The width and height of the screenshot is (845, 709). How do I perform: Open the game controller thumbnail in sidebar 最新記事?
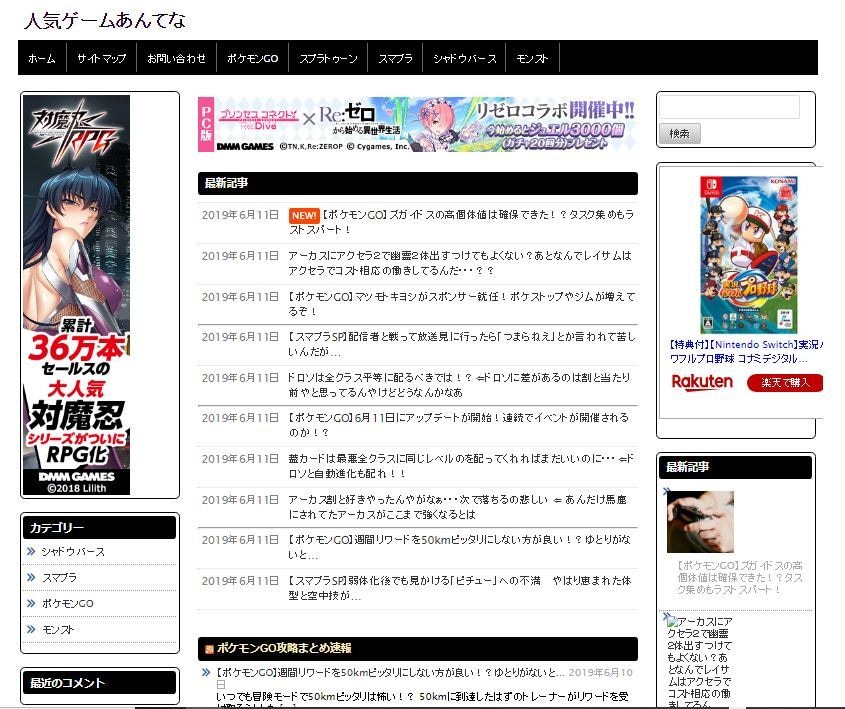point(700,522)
